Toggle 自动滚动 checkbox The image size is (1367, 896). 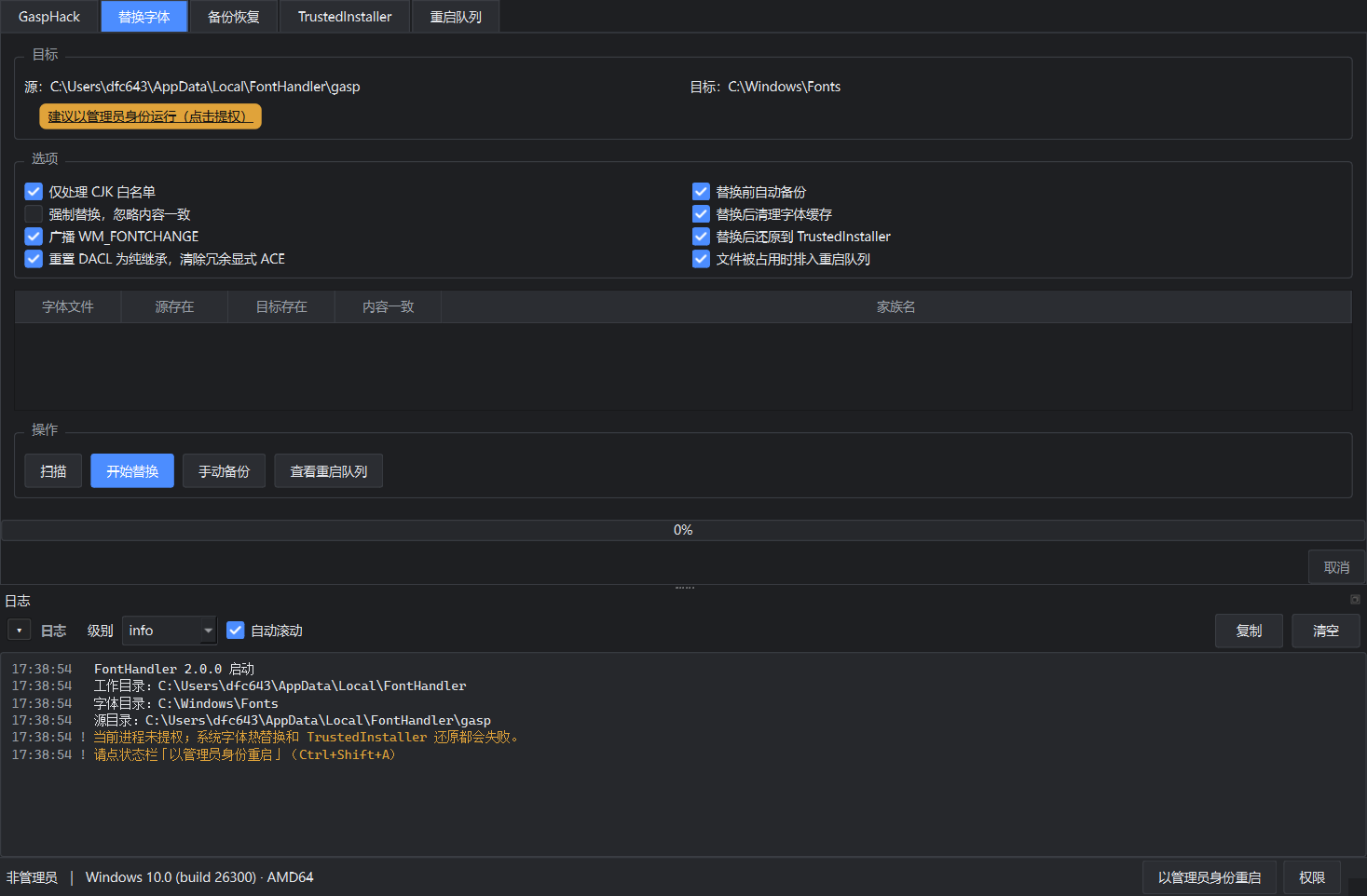tap(236, 631)
